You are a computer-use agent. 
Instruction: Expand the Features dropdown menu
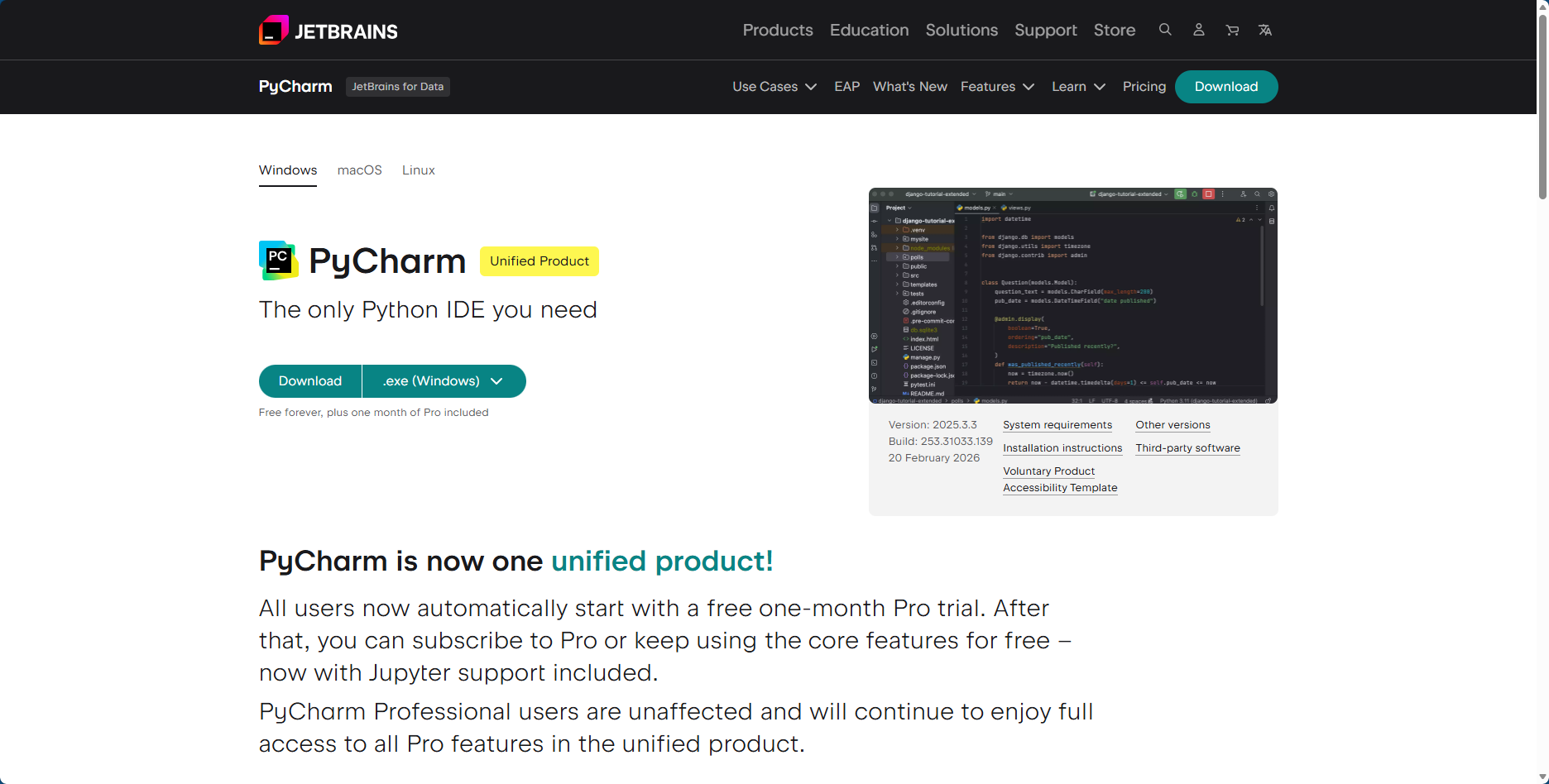tap(997, 87)
